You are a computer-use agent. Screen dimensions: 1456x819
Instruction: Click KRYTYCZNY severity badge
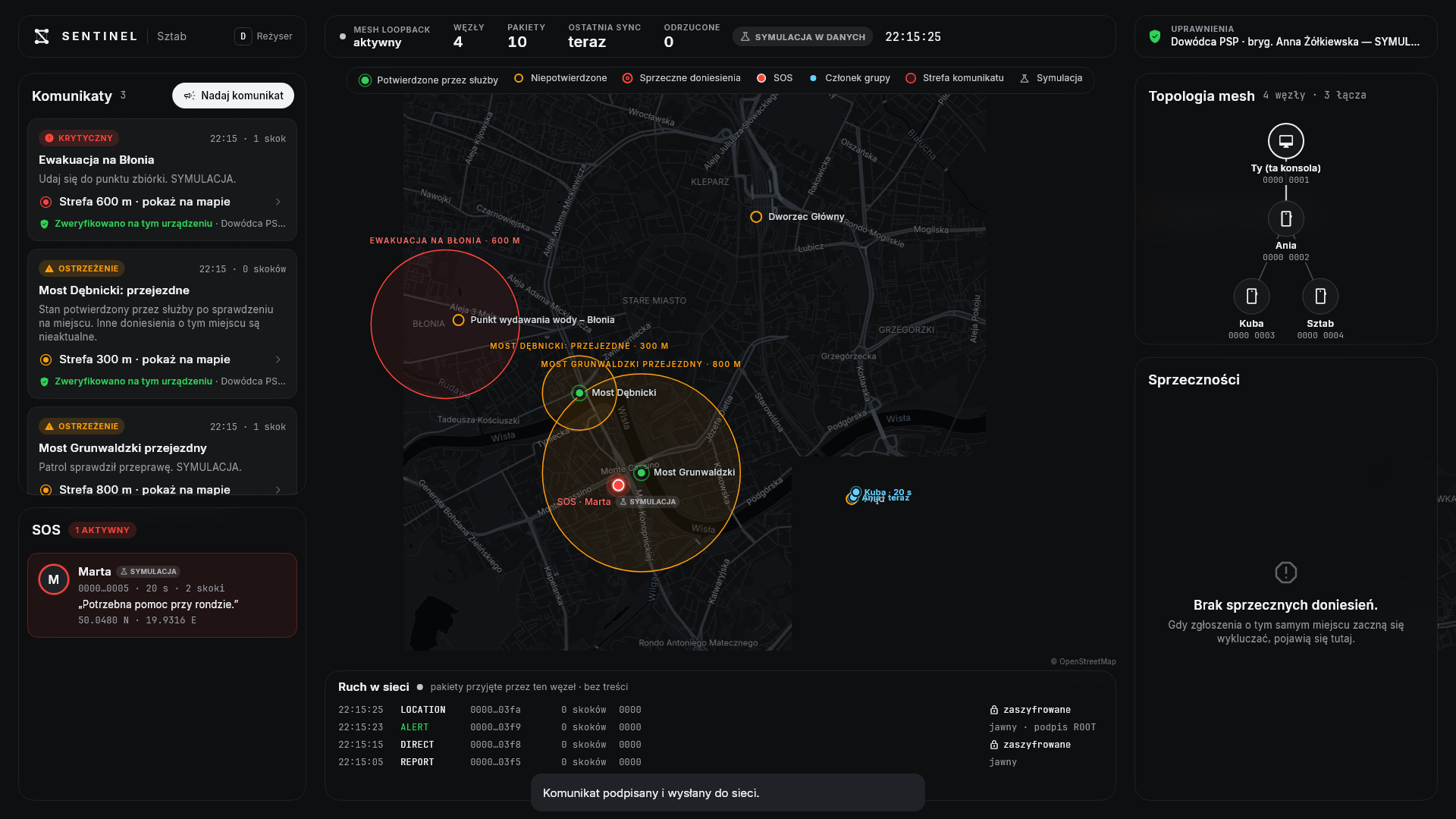[x=79, y=138]
